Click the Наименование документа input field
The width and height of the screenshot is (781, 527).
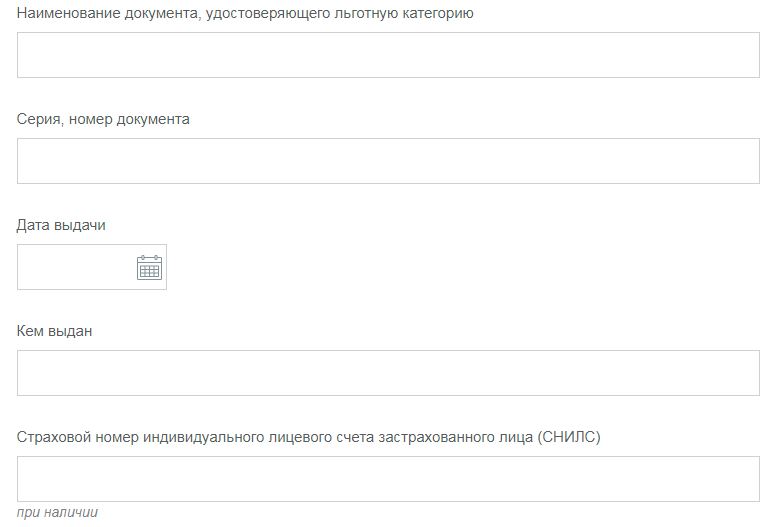(388, 55)
